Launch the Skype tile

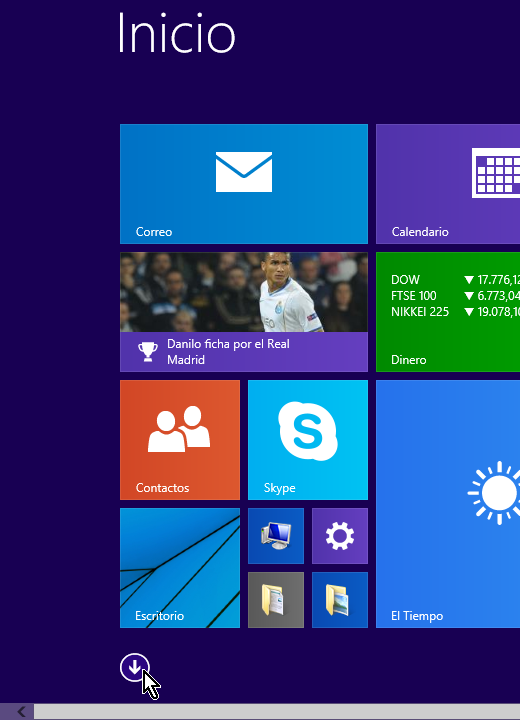pos(308,440)
